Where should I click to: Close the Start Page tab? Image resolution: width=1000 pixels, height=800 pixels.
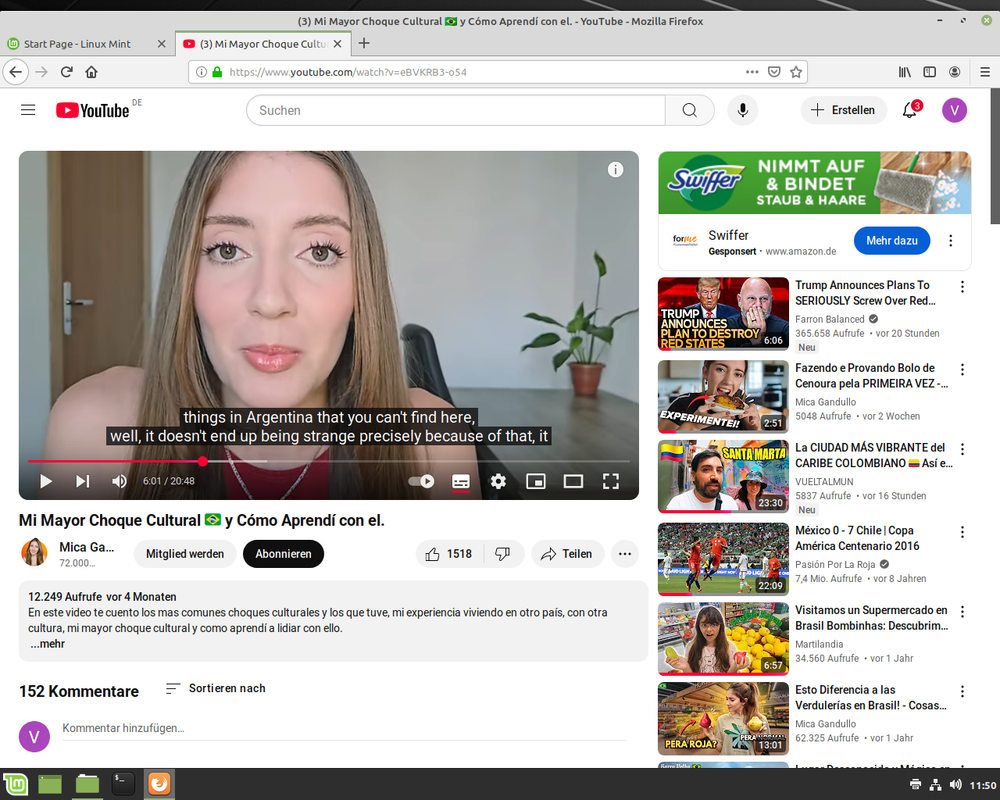[x=161, y=44]
